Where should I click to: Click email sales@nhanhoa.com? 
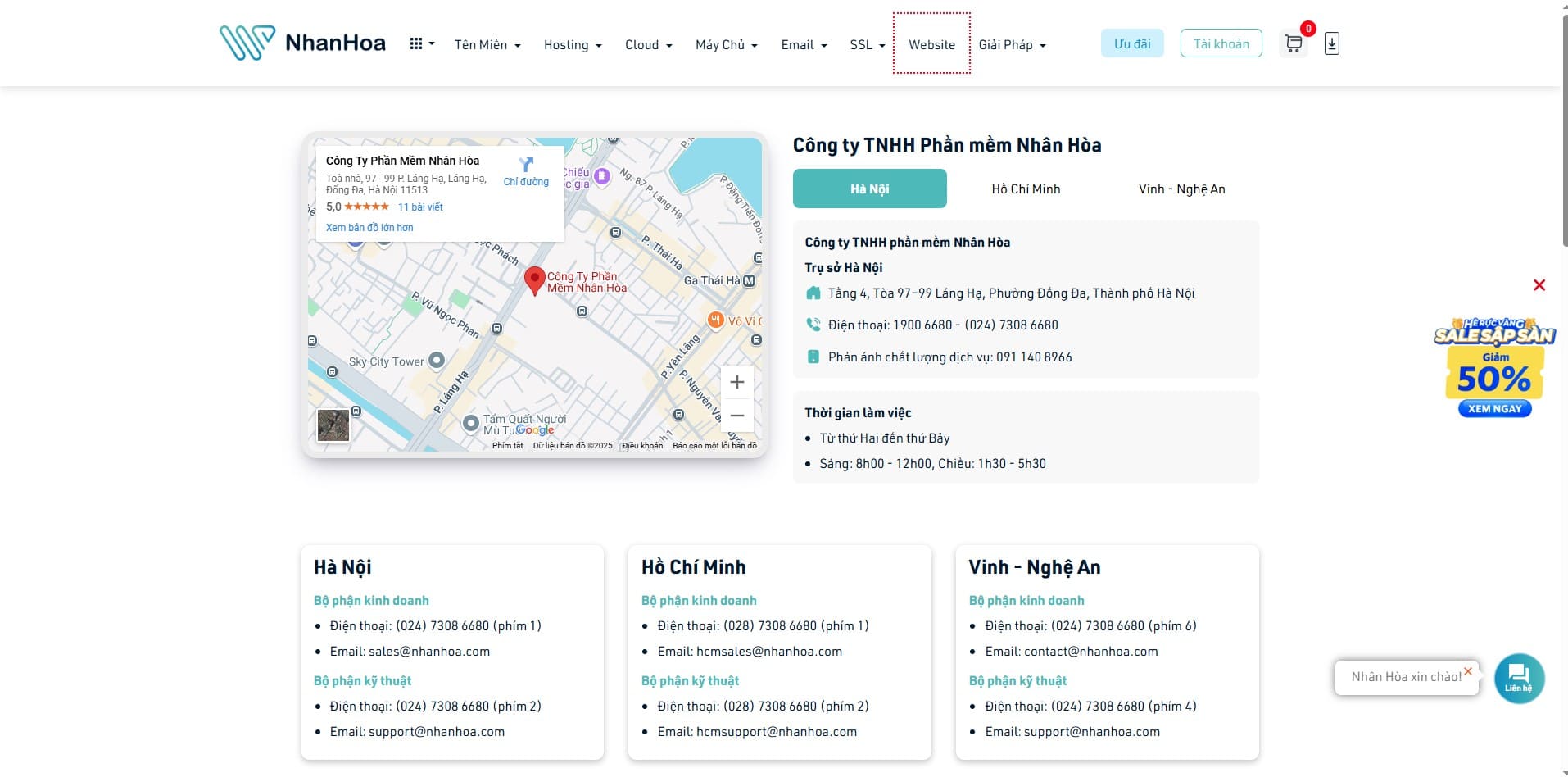coord(429,652)
